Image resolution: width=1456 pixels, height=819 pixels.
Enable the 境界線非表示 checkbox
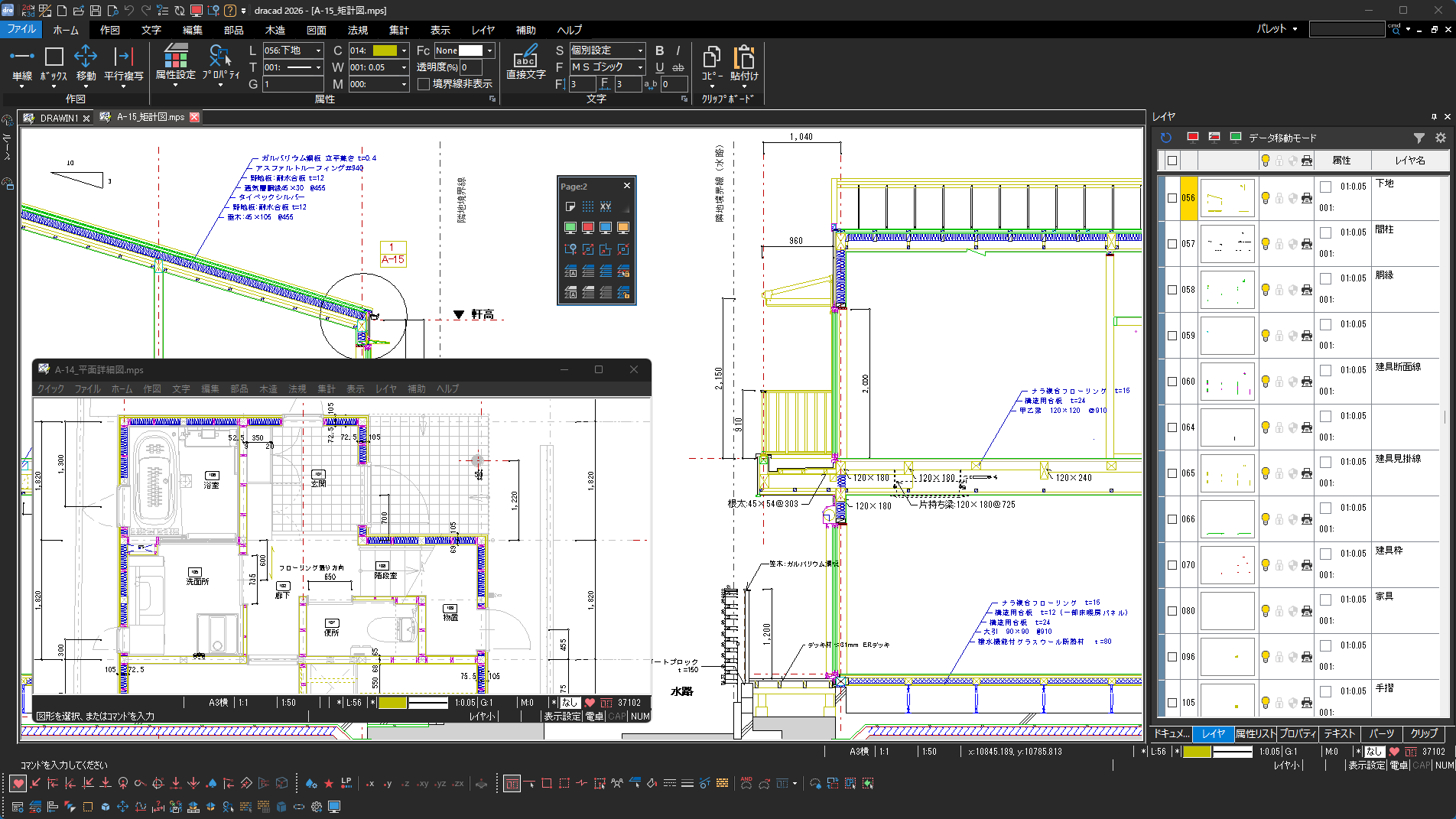[x=424, y=84]
